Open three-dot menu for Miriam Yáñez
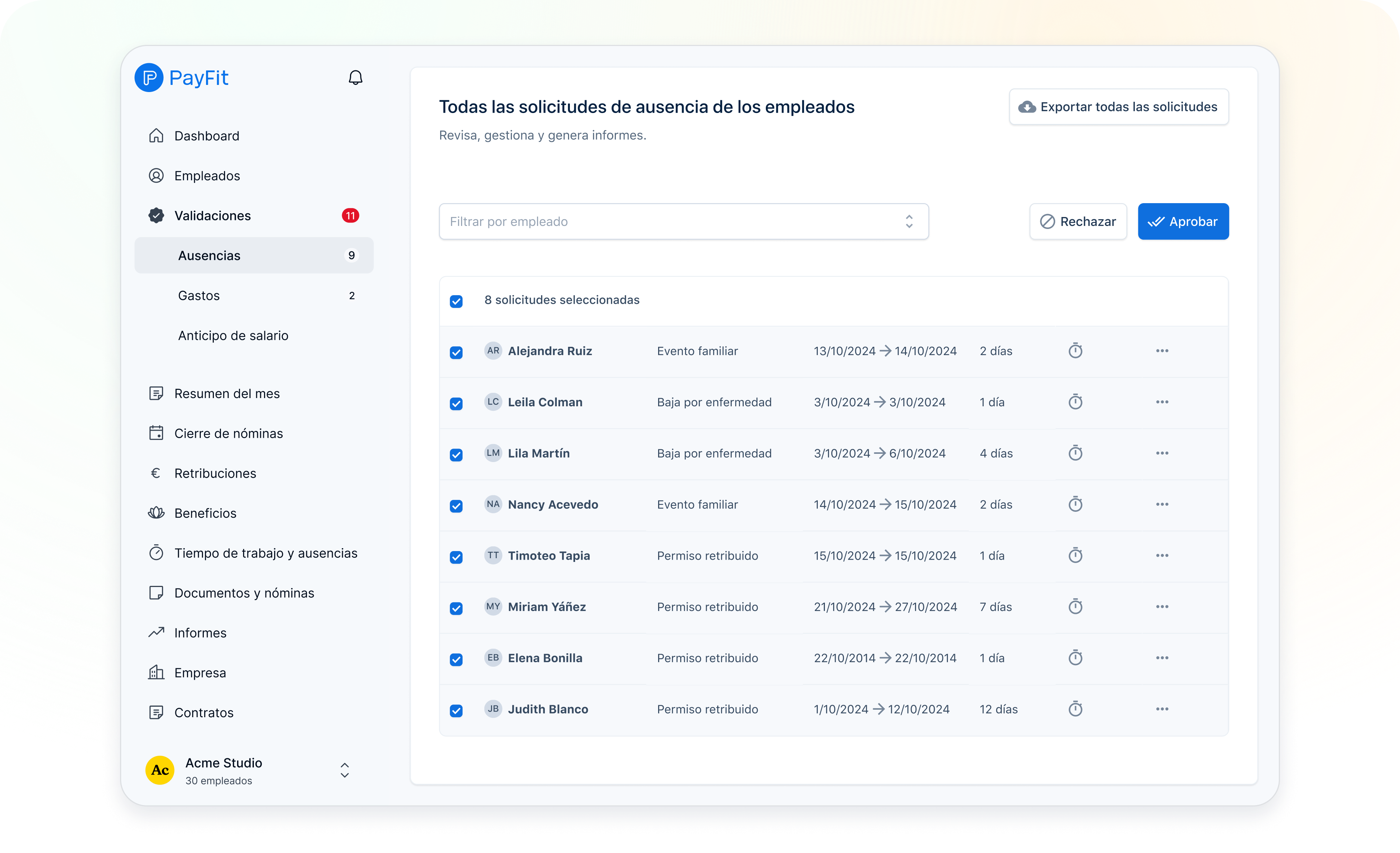Screen dimensions: 1400x853 1162,606
